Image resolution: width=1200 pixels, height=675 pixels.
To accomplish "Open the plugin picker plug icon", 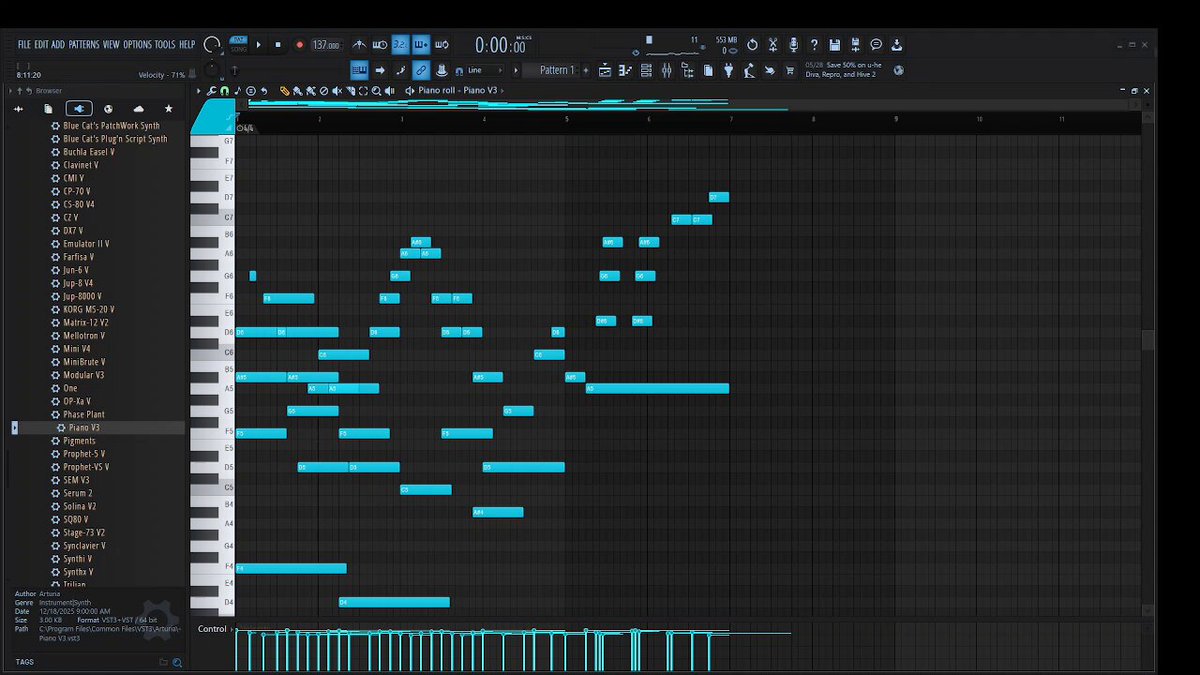I will (x=728, y=70).
